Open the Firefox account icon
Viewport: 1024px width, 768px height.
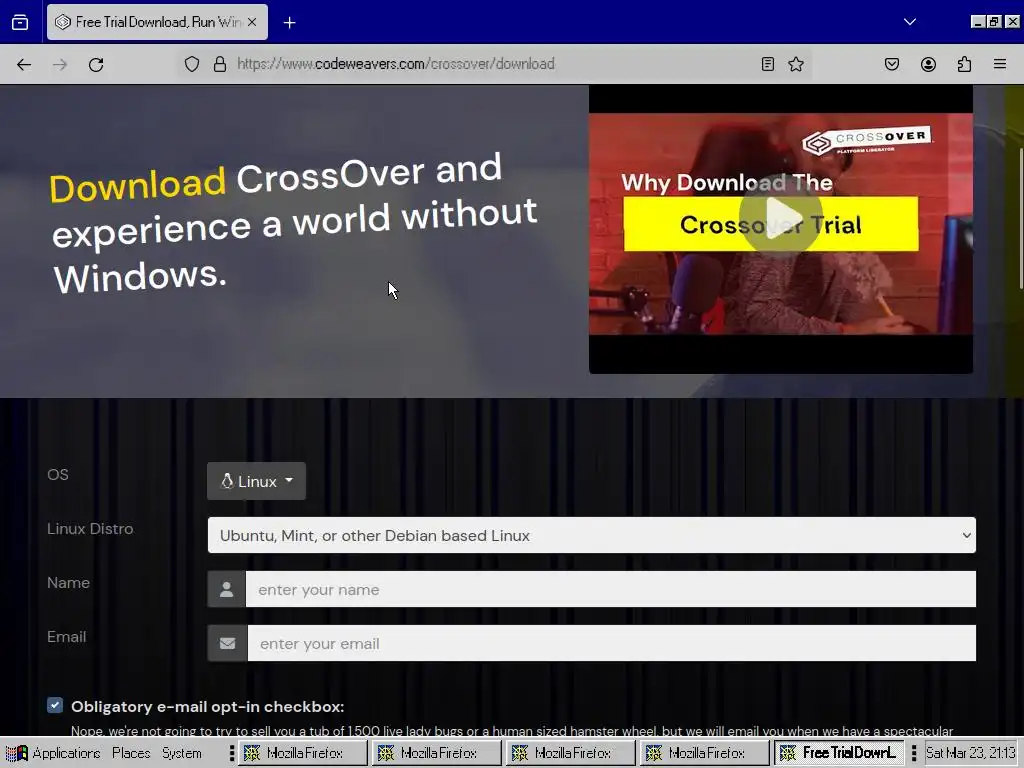click(x=928, y=64)
